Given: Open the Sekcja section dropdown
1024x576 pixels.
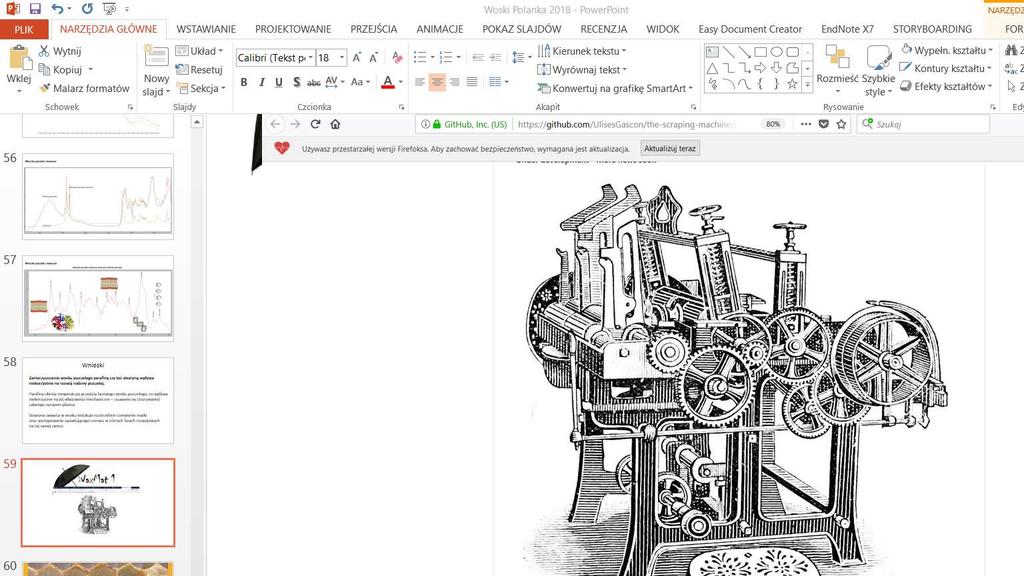Looking at the screenshot, I should coord(201,88).
